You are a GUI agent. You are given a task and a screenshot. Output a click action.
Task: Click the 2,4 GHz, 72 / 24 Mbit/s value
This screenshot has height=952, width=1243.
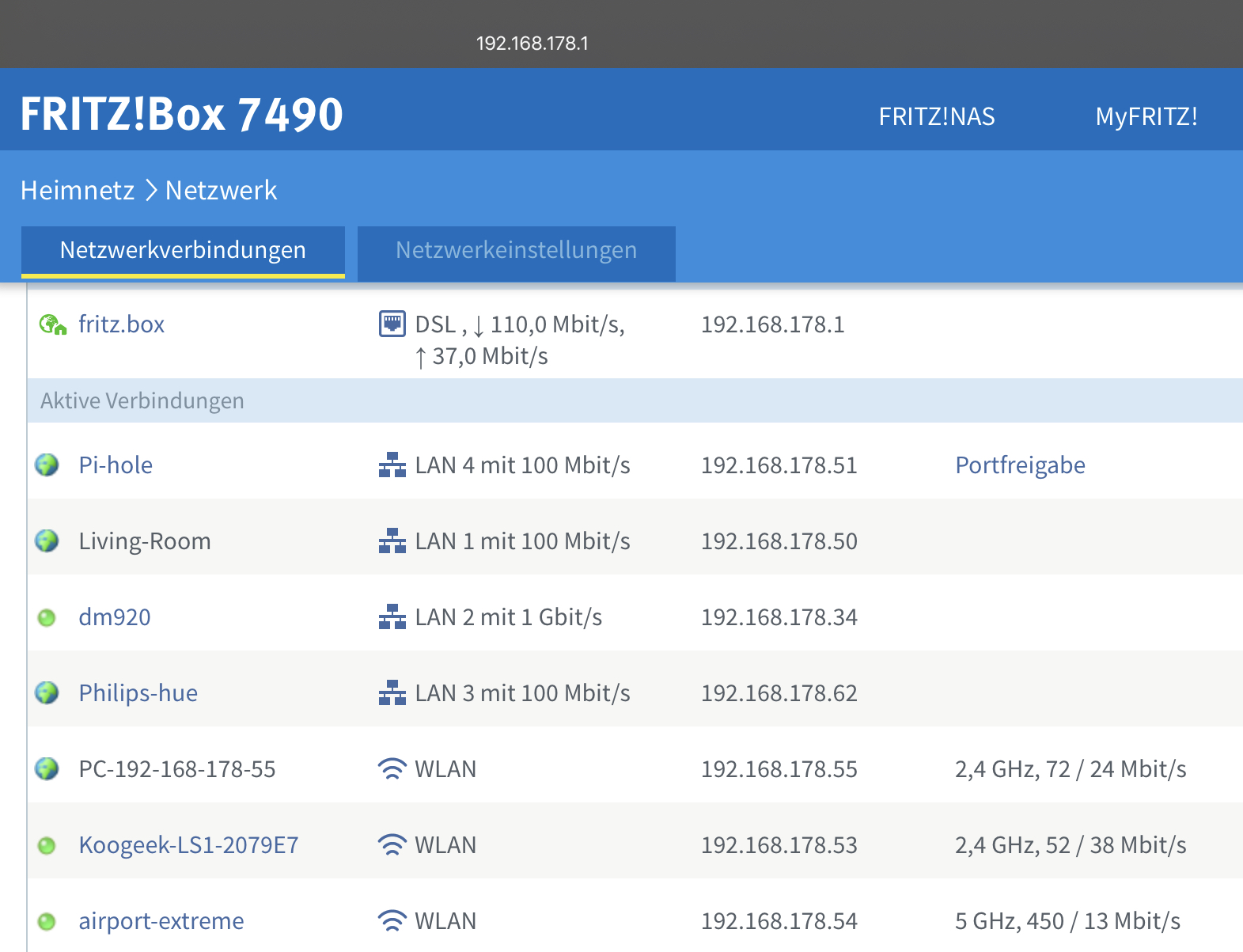pyautogui.click(x=1071, y=769)
